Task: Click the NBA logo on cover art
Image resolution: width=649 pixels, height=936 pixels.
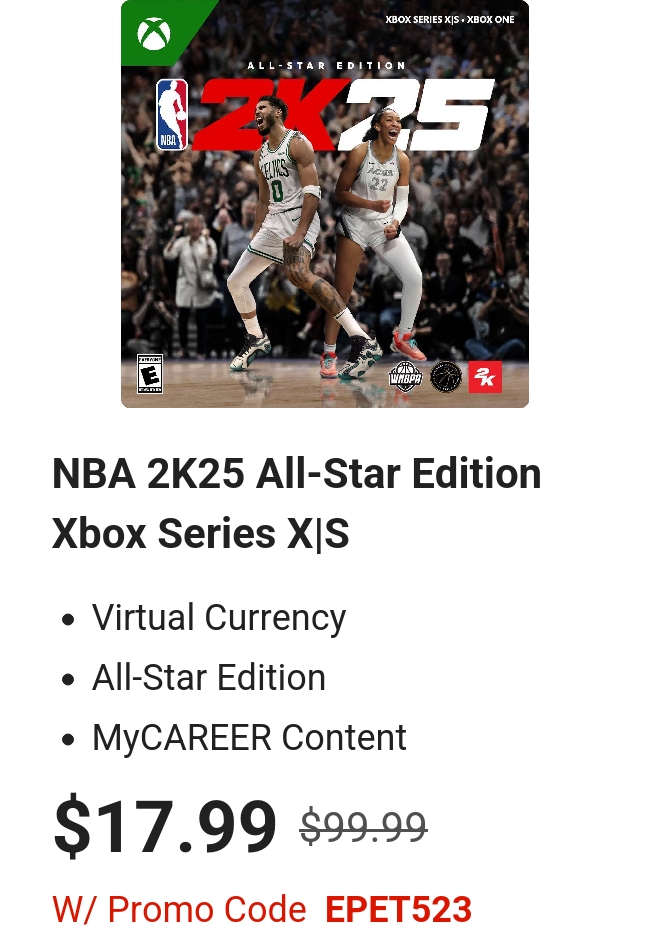Action: 171,114
